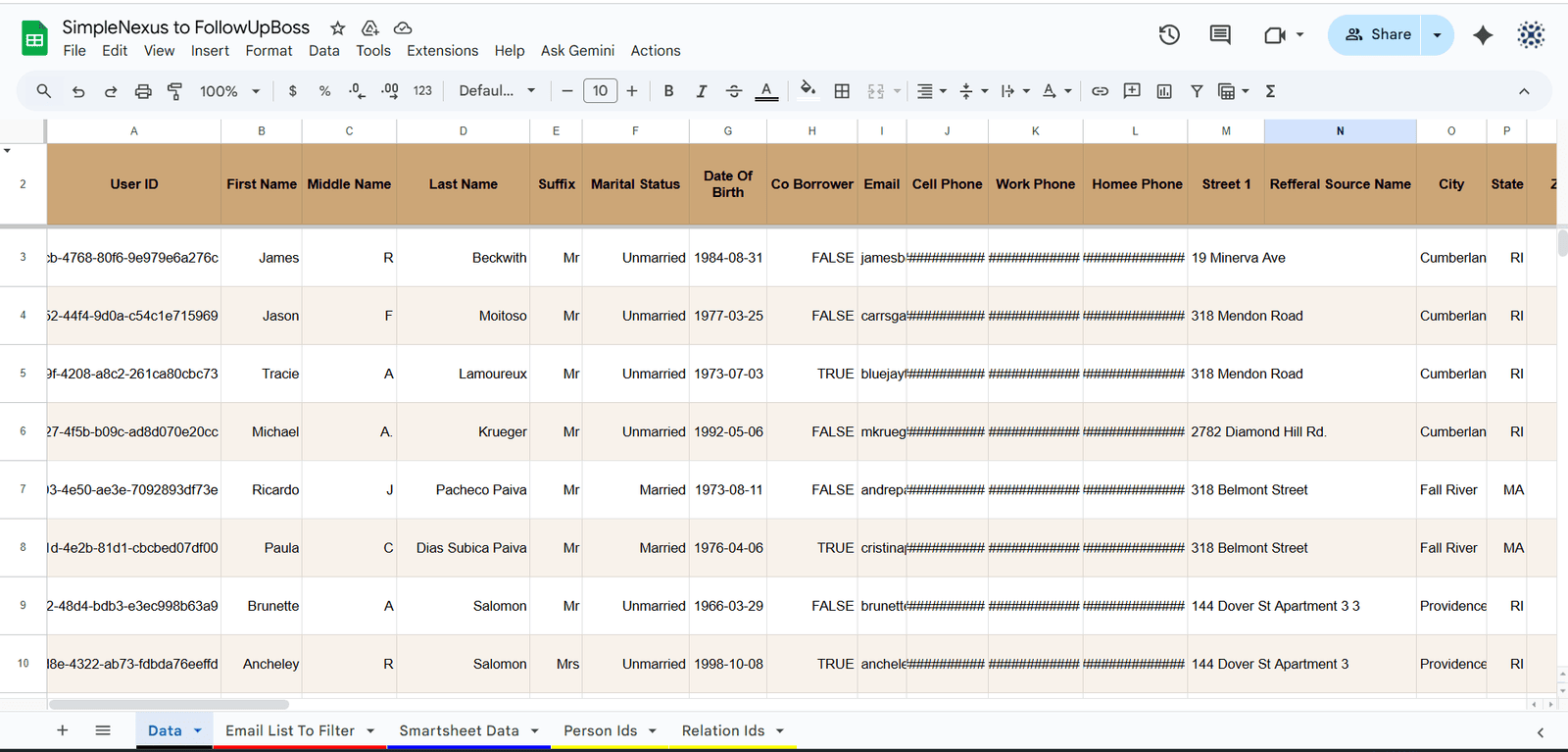Open the fill color picker
The height and width of the screenshot is (752, 1568).
point(808,91)
